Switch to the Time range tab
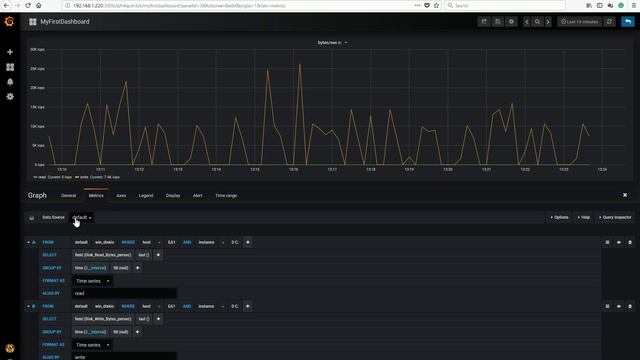640x360 pixels. click(x=226, y=196)
